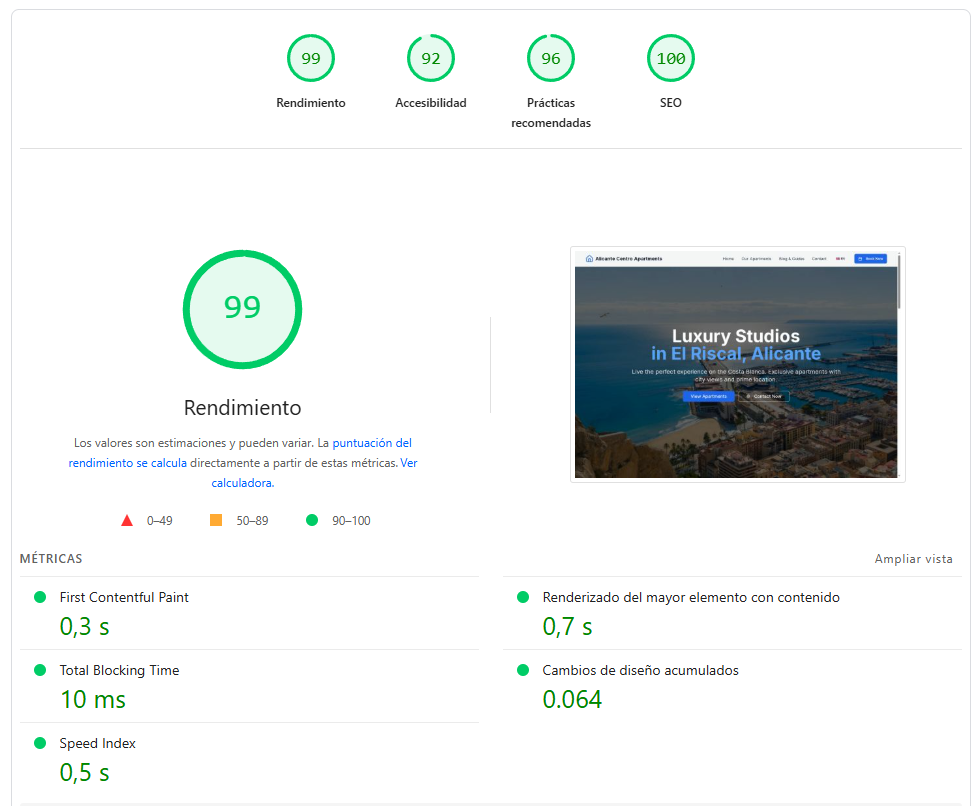Expand the metrics with Ampliar vista

[x=913, y=559]
